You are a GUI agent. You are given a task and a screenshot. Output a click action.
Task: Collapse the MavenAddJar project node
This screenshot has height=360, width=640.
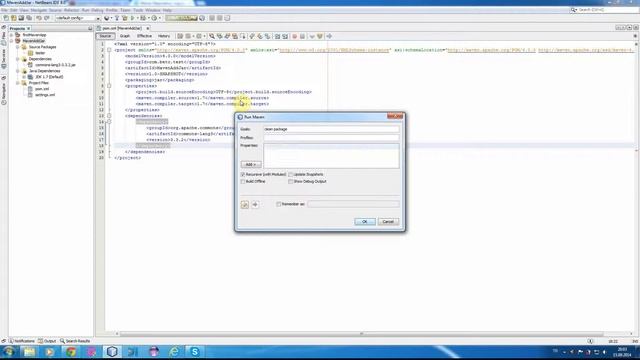(x=11, y=41)
